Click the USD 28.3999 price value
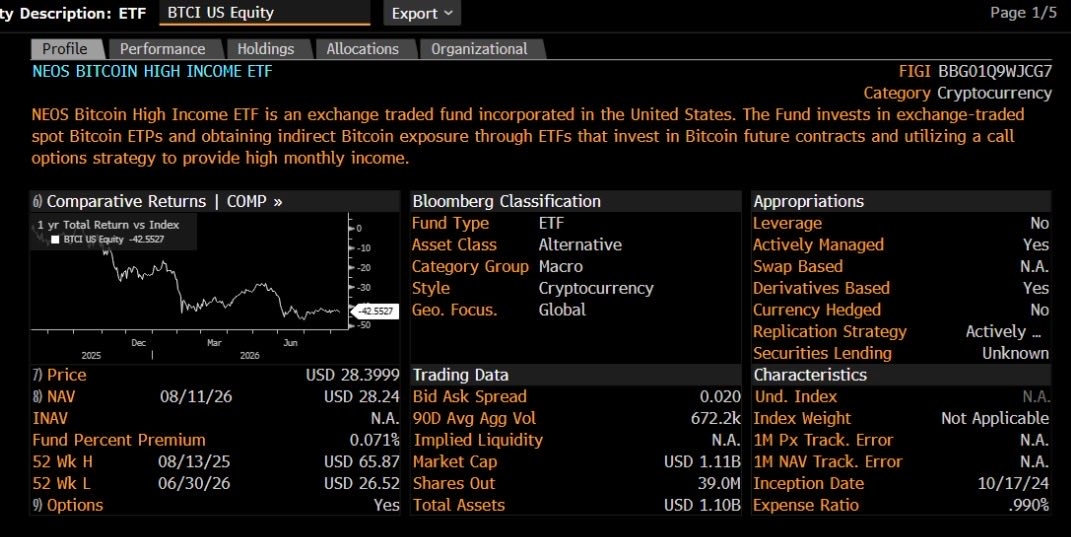This screenshot has height=537, width=1071. point(352,375)
